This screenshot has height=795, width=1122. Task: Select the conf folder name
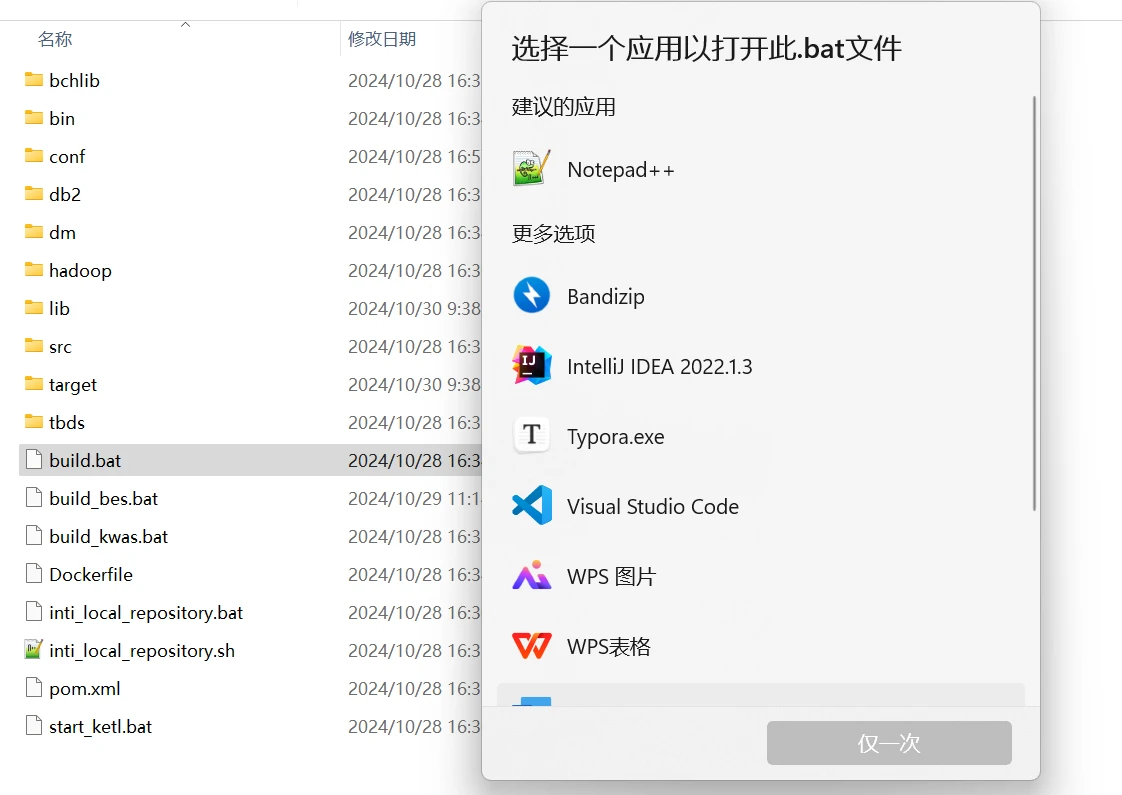pos(67,156)
